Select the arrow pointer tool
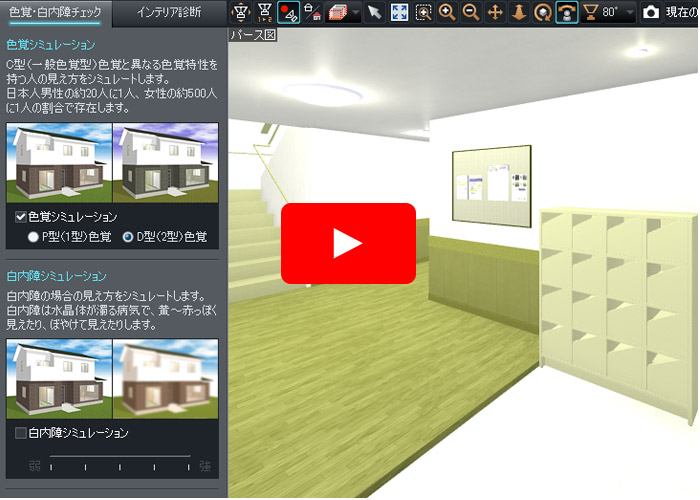 point(374,12)
